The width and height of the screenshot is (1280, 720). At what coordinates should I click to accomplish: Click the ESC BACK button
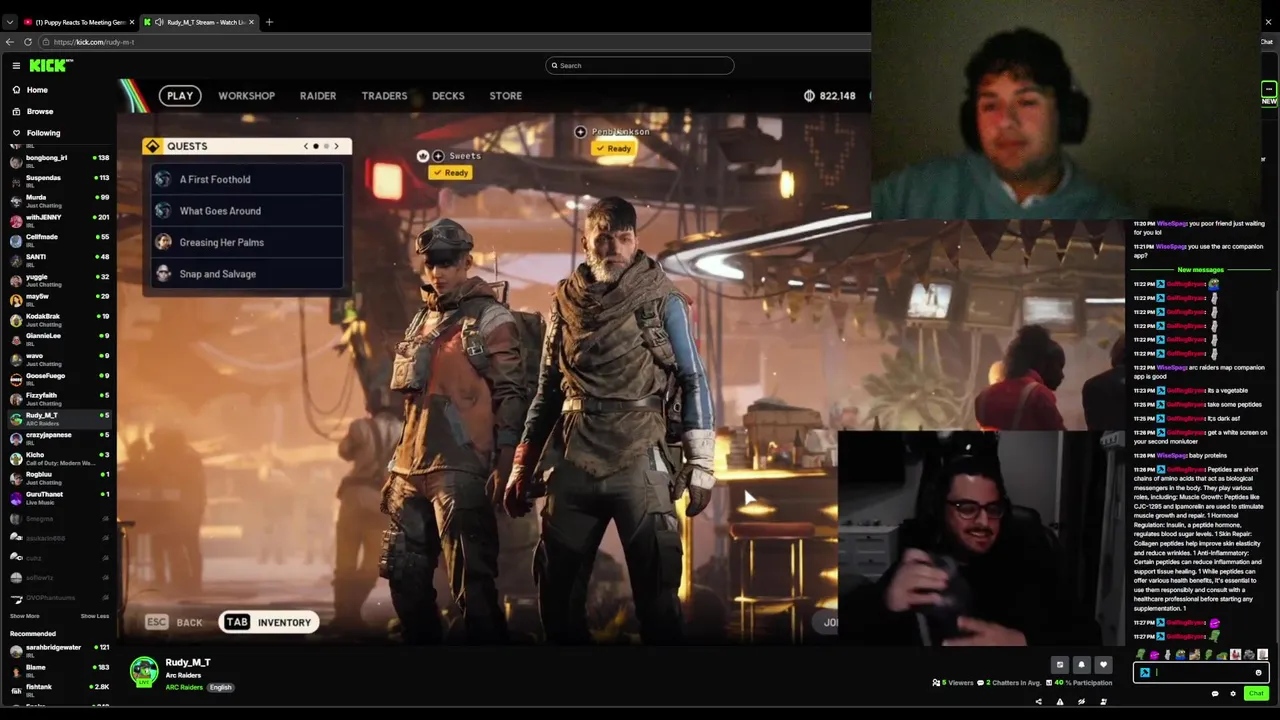pyautogui.click(x=174, y=622)
